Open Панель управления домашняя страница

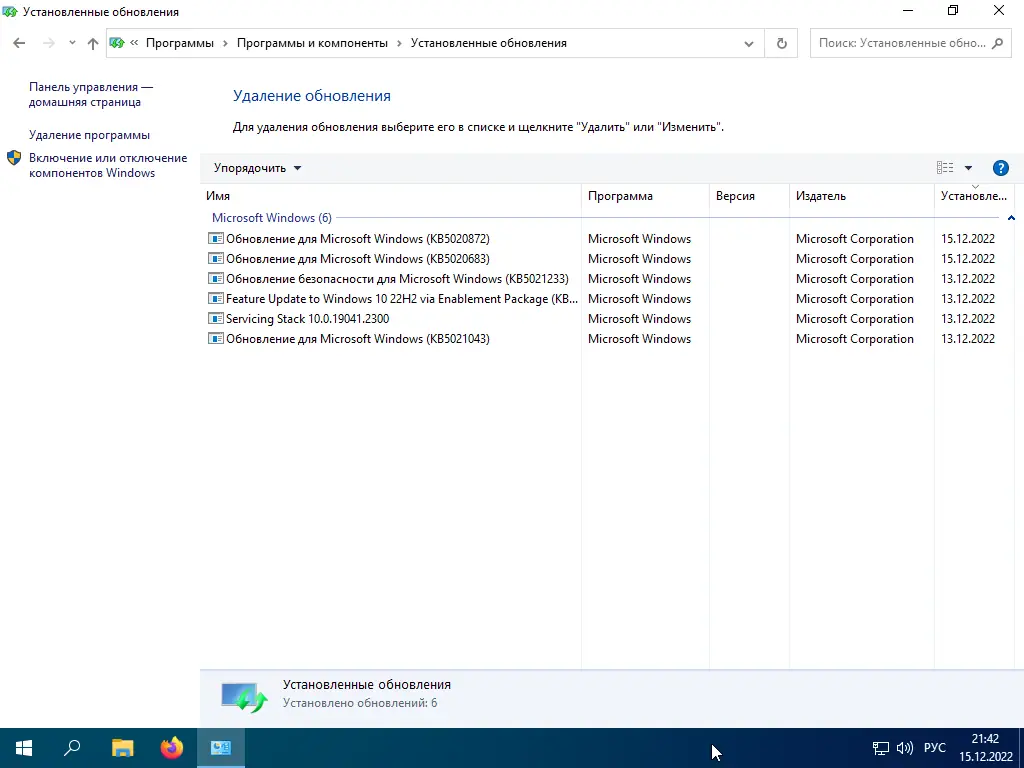[91, 95]
